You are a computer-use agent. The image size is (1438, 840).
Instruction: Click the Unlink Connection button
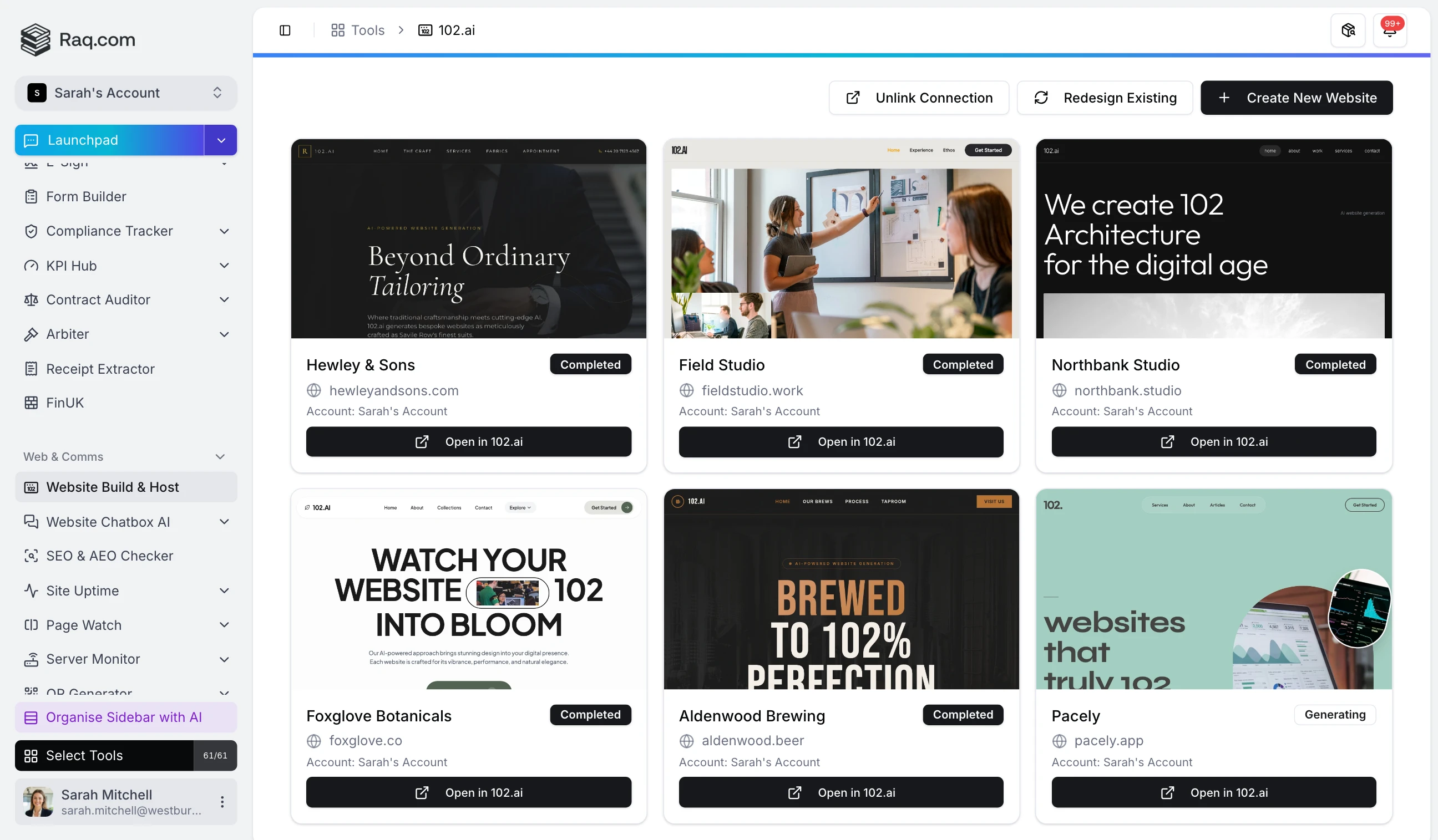(x=919, y=98)
